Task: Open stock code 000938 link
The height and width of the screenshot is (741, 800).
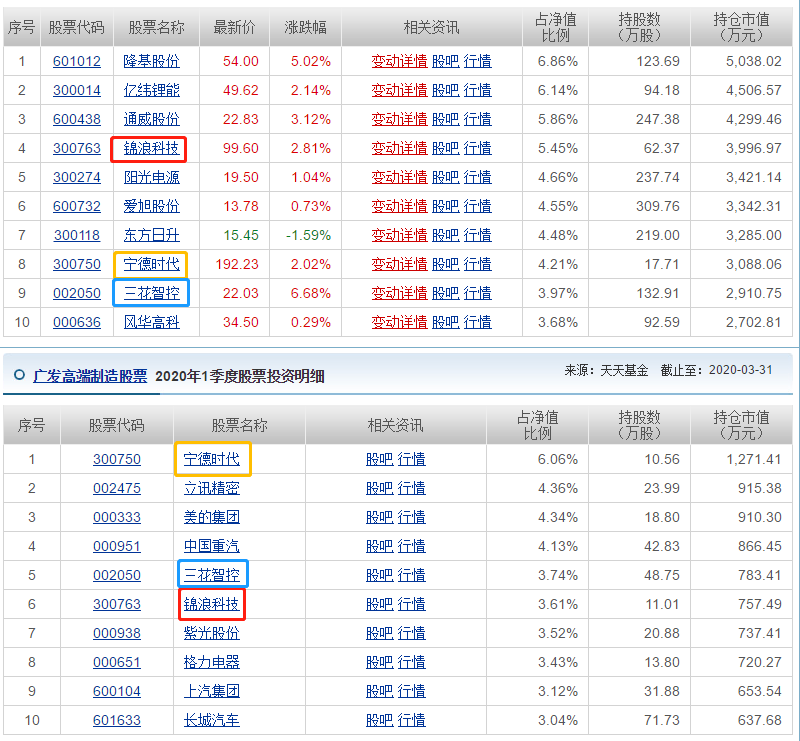Action: click(x=116, y=634)
